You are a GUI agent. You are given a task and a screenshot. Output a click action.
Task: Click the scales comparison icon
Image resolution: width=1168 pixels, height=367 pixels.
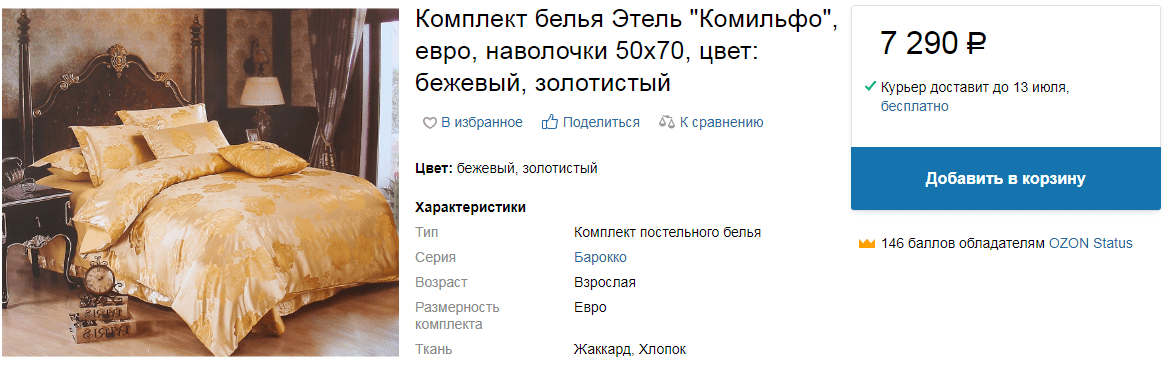tap(667, 122)
